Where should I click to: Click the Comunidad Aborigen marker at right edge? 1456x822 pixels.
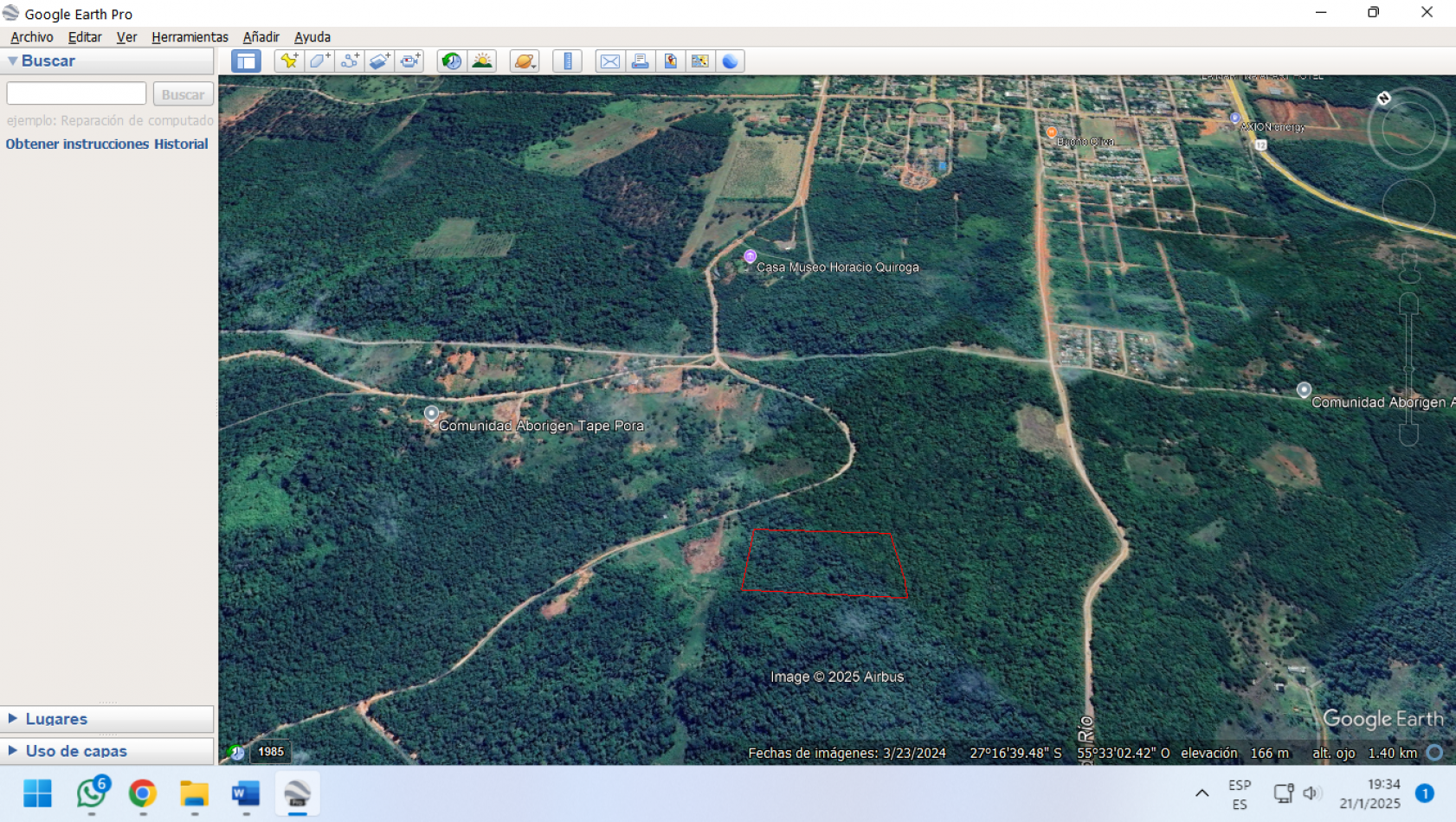click(1304, 390)
